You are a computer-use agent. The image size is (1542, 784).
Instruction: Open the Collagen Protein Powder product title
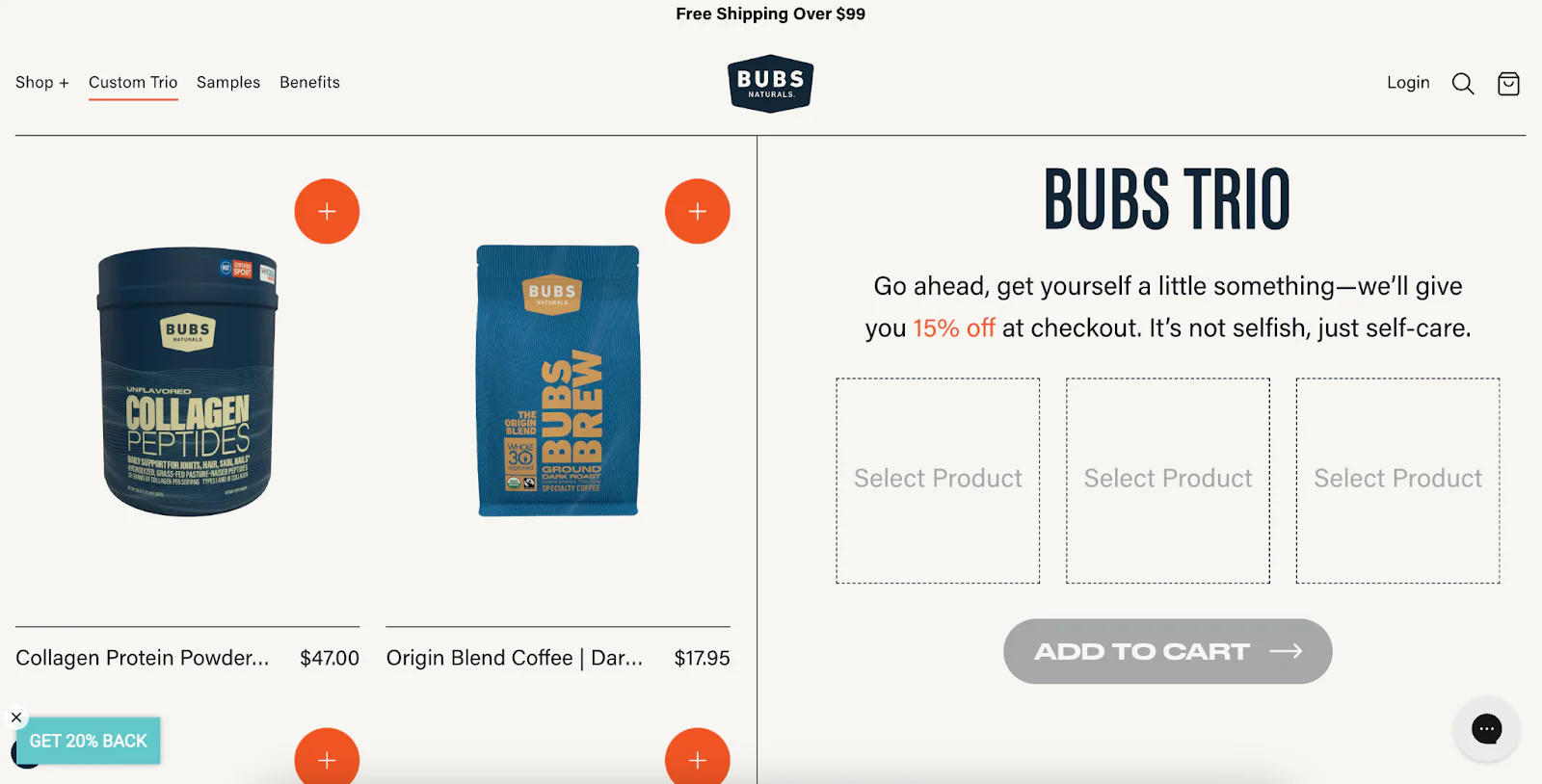point(141,658)
